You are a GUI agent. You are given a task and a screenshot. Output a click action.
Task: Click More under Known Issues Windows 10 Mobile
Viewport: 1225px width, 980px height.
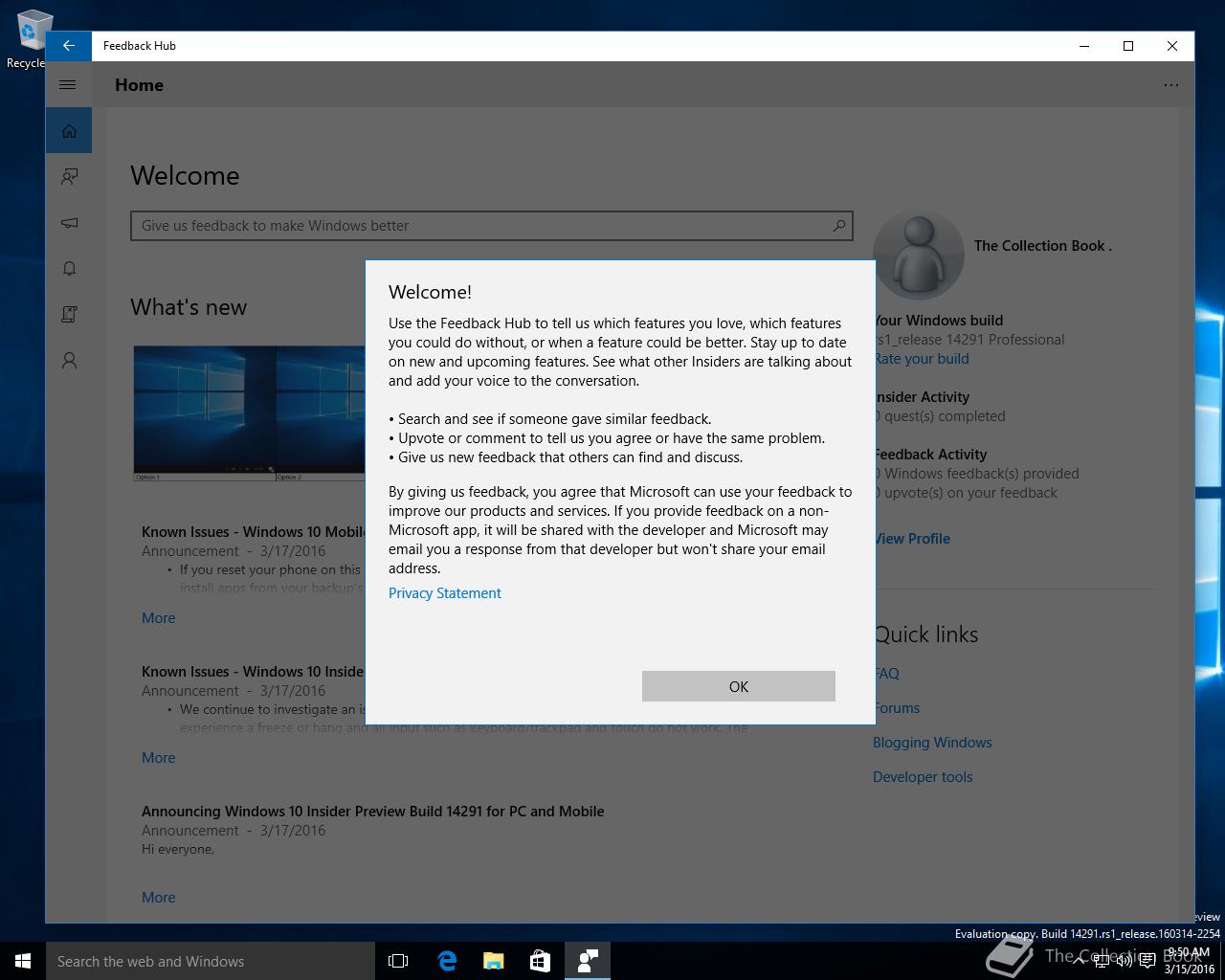click(x=159, y=618)
